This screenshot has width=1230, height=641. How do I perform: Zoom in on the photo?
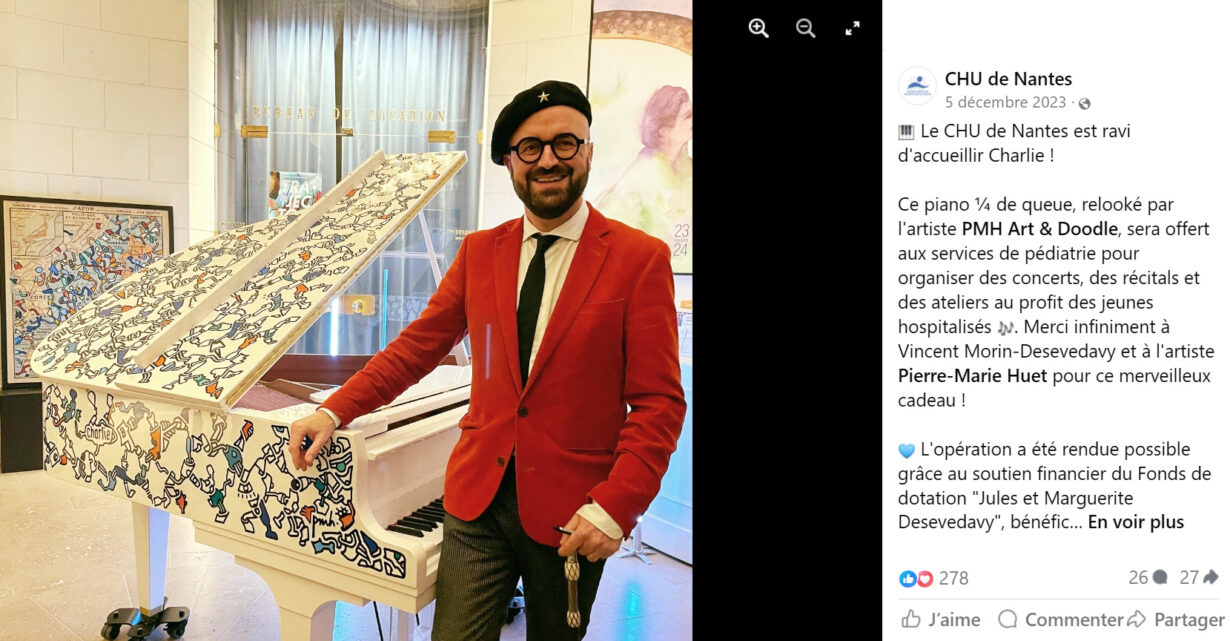tap(759, 28)
